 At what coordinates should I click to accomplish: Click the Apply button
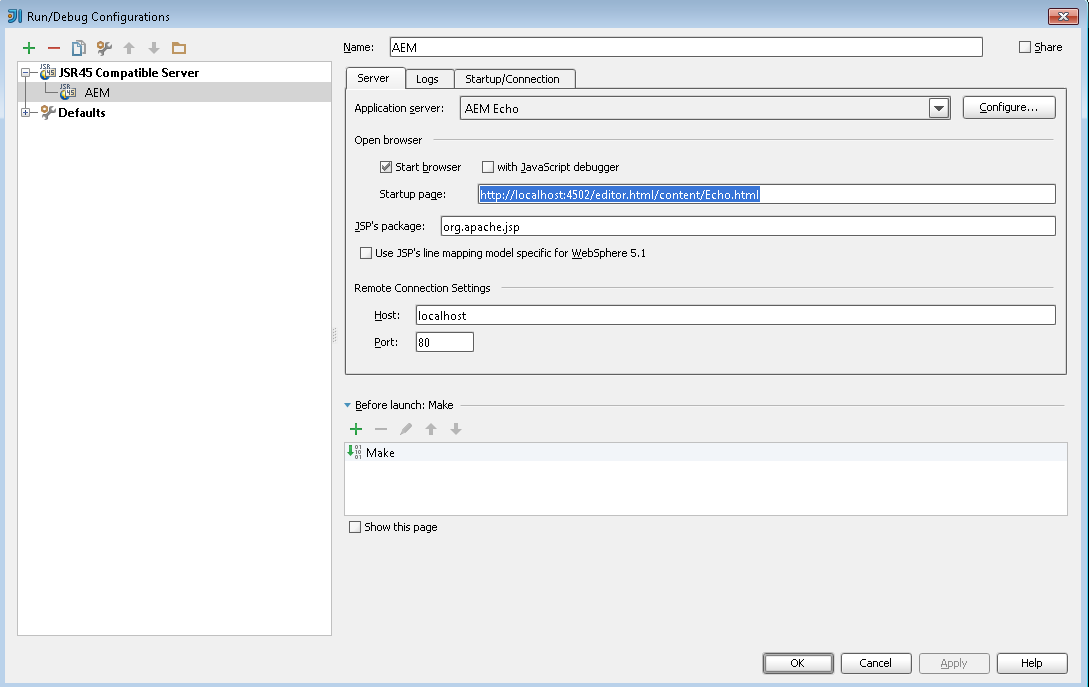(954, 663)
